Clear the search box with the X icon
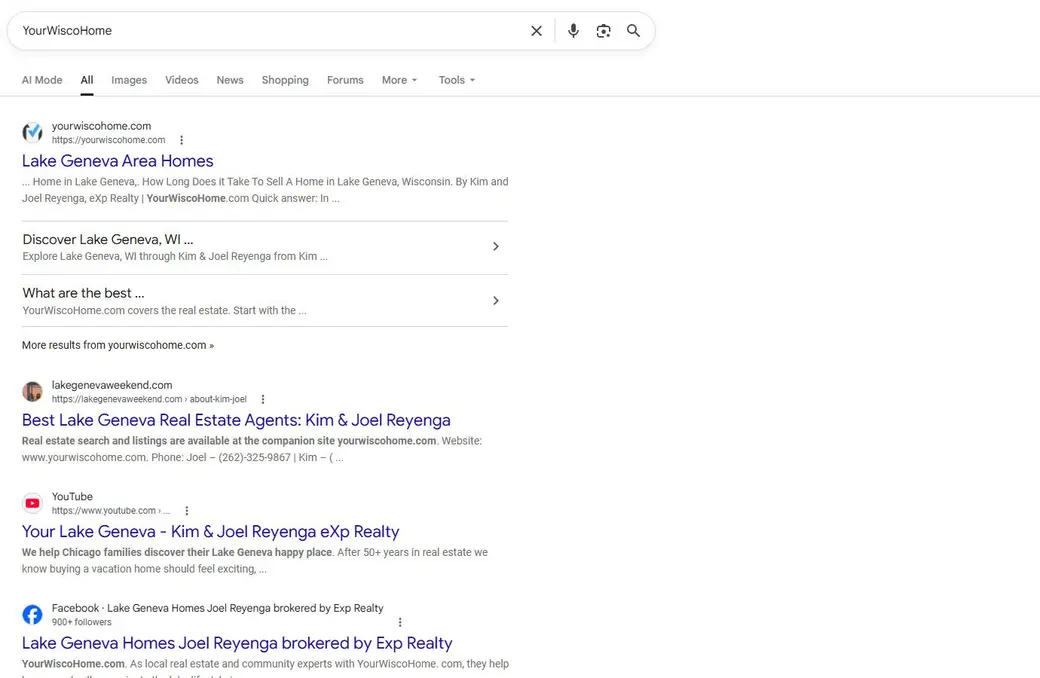Screen dimensions: 1040x678 coord(537,31)
